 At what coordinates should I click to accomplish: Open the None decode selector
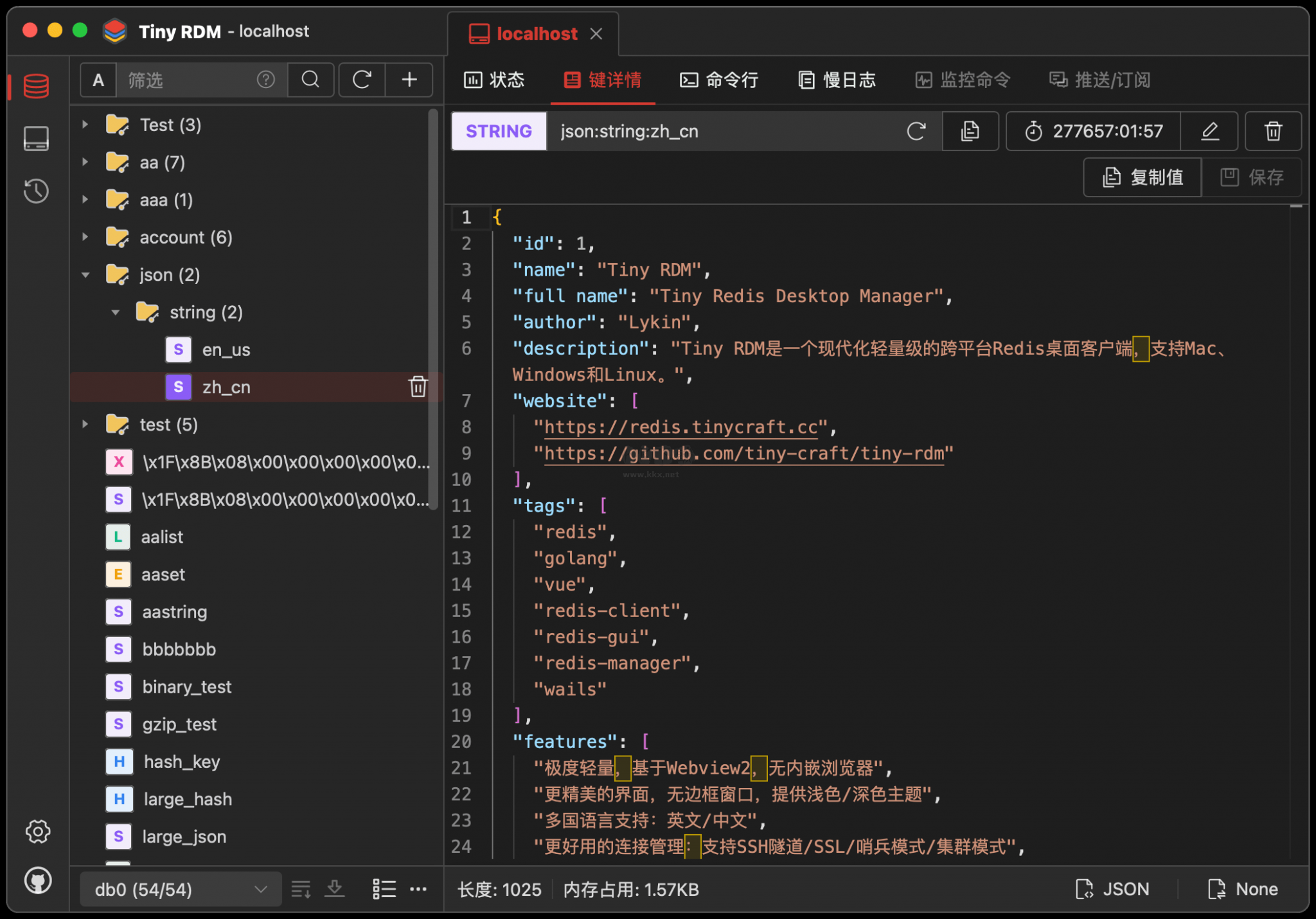[x=1243, y=889]
